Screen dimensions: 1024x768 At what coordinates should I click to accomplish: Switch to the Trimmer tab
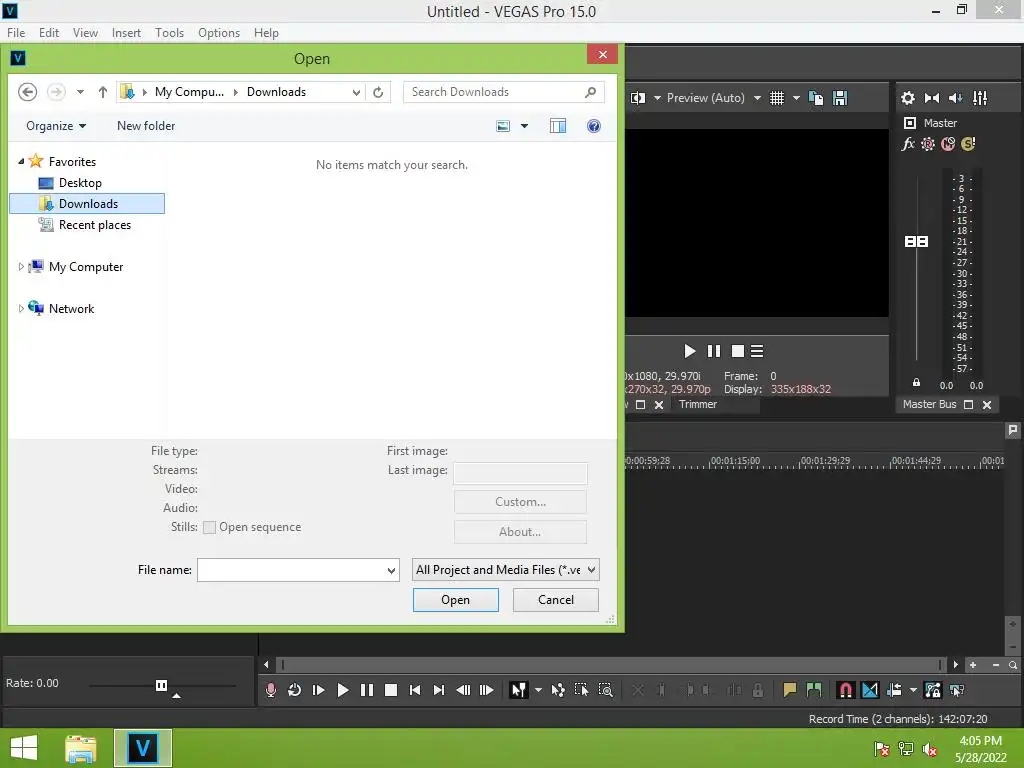698,404
